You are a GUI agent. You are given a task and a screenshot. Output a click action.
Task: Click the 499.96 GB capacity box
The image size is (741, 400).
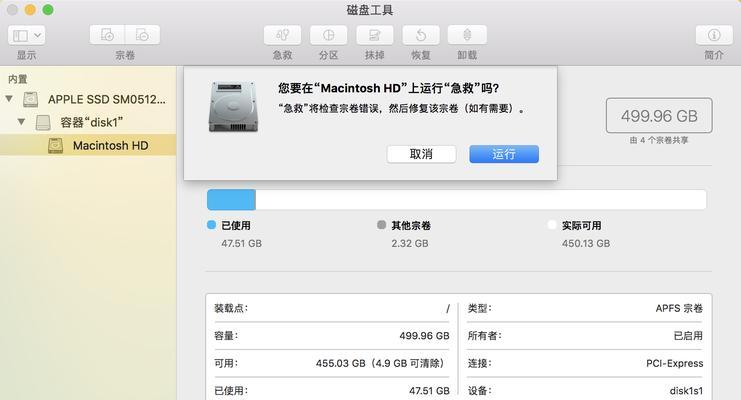click(659, 116)
